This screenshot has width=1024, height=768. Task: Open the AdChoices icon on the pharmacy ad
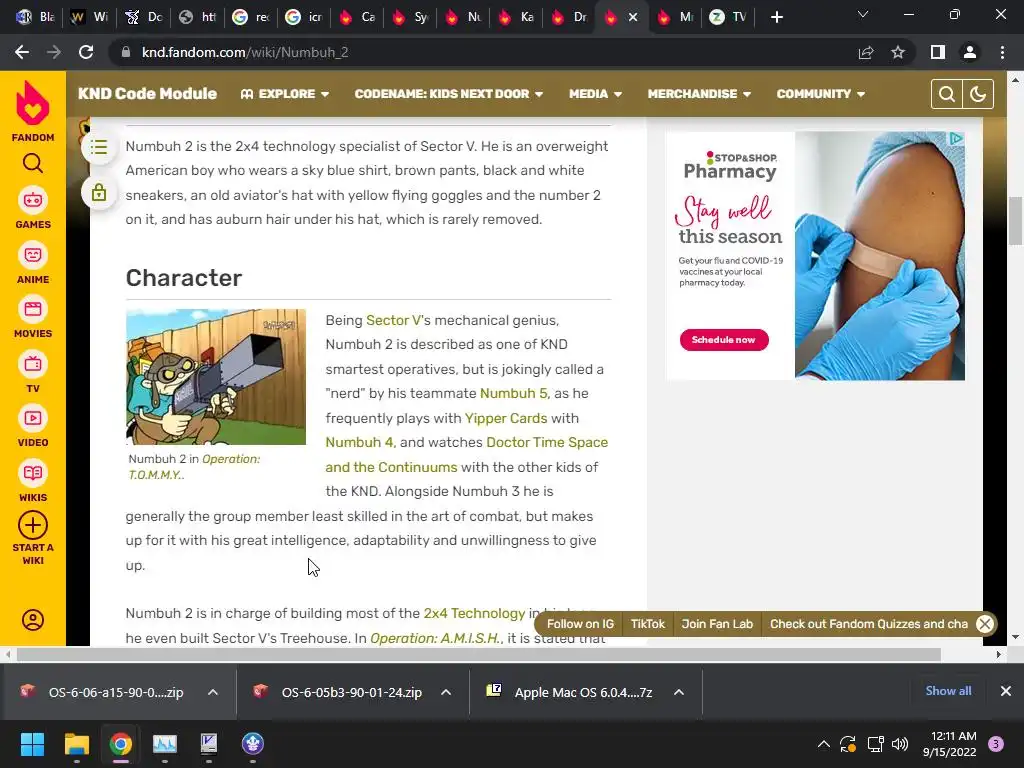tap(956, 138)
